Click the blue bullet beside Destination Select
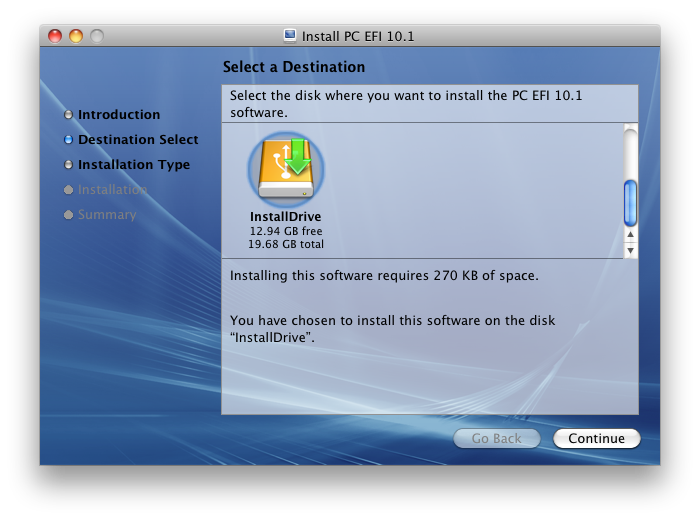 68,140
